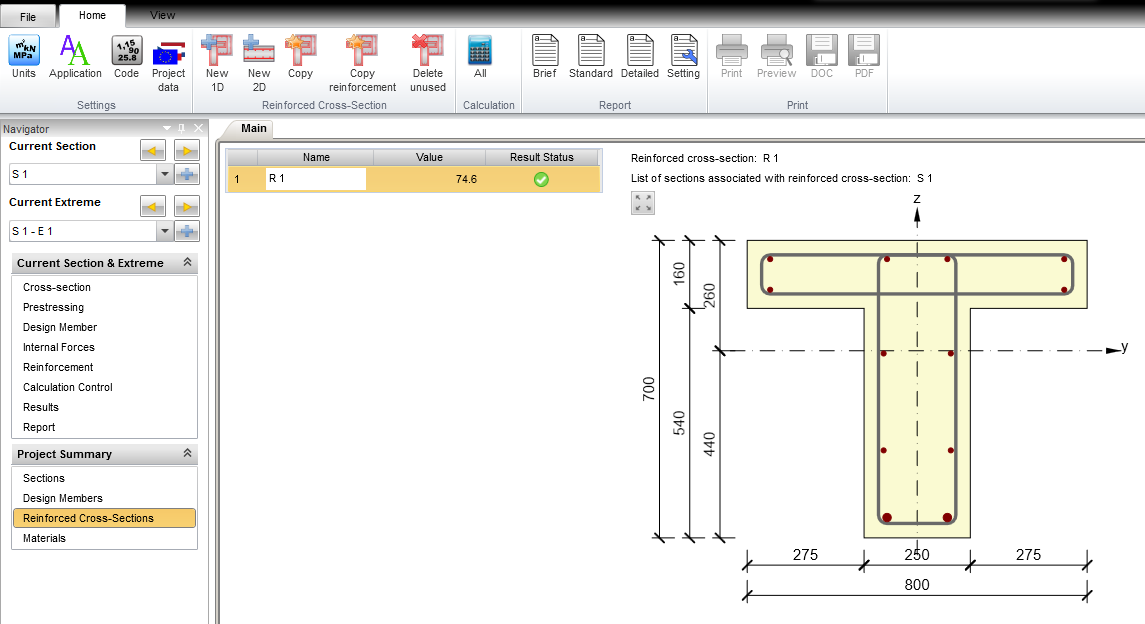
Task: Switch to the View ribbon tab
Action: 162,15
